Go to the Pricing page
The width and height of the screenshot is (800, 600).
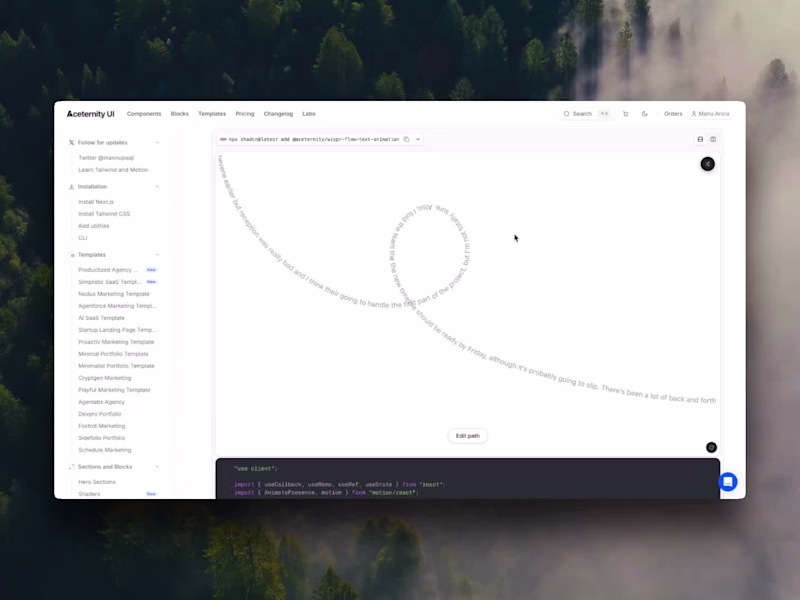click(x=245, y=114)
